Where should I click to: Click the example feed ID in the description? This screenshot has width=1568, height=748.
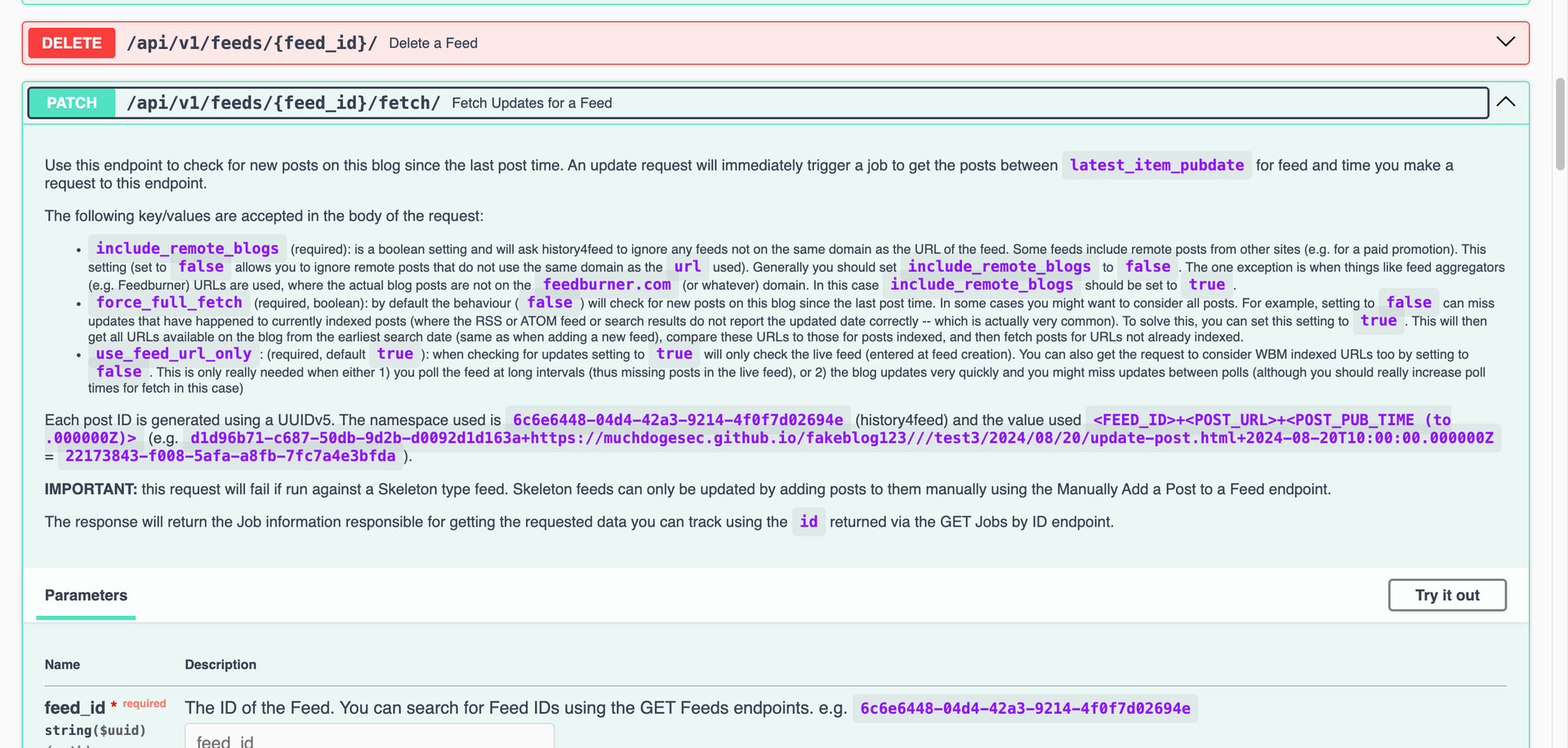1025,709
